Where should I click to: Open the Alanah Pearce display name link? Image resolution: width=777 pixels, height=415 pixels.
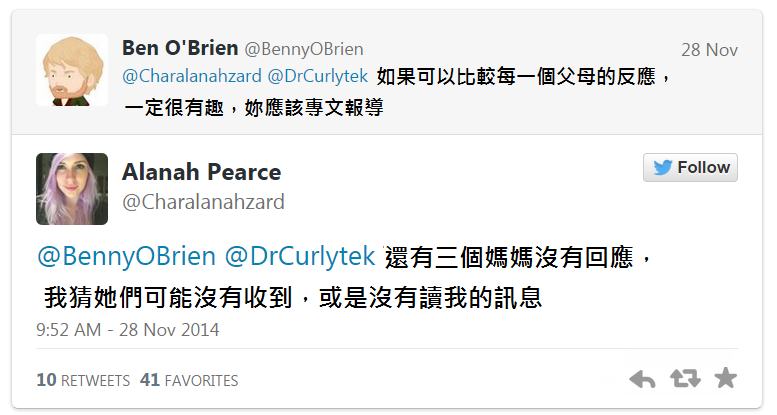(x=201, y=172)
